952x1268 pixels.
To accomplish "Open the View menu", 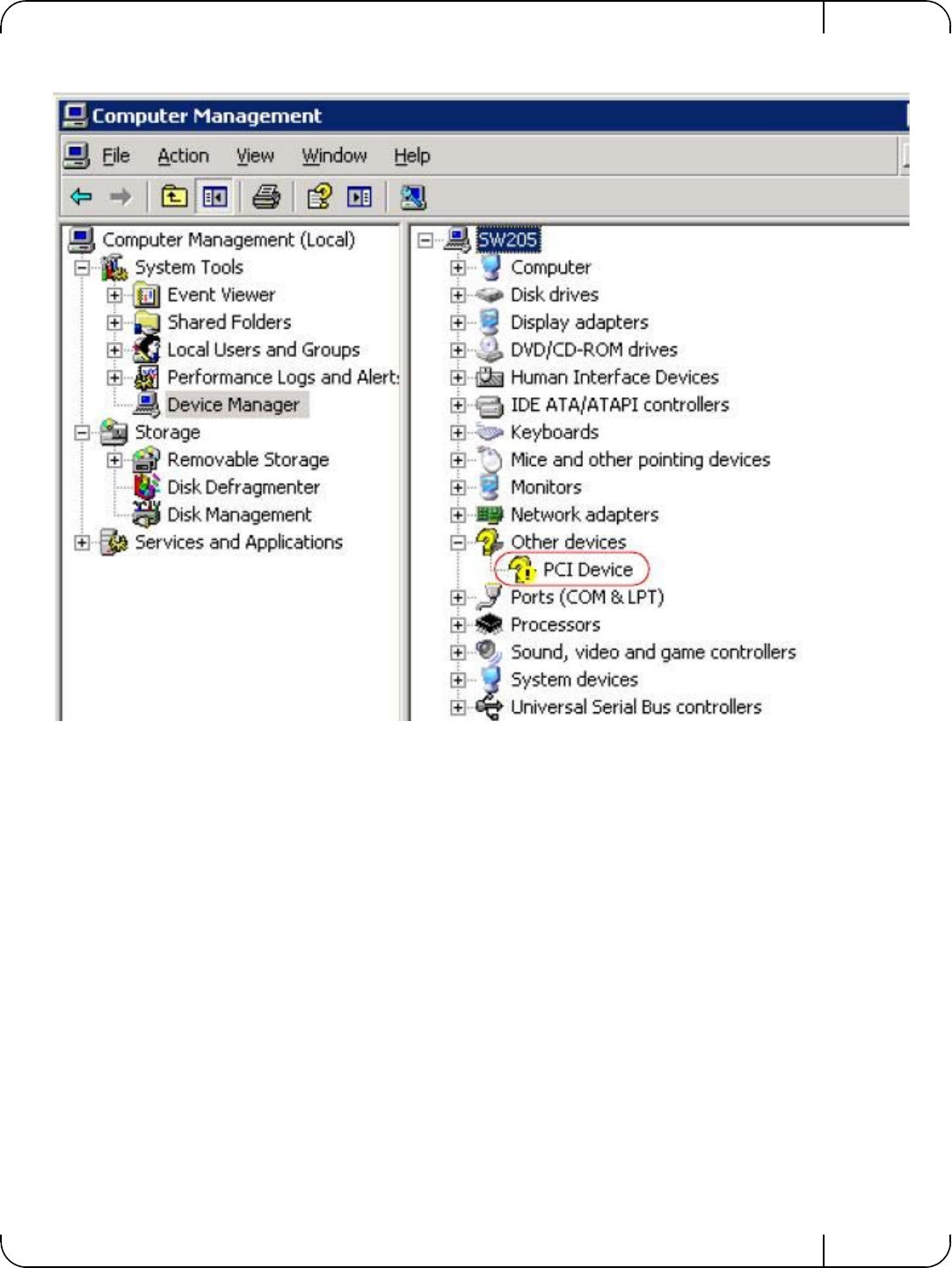I will (255, 156).
